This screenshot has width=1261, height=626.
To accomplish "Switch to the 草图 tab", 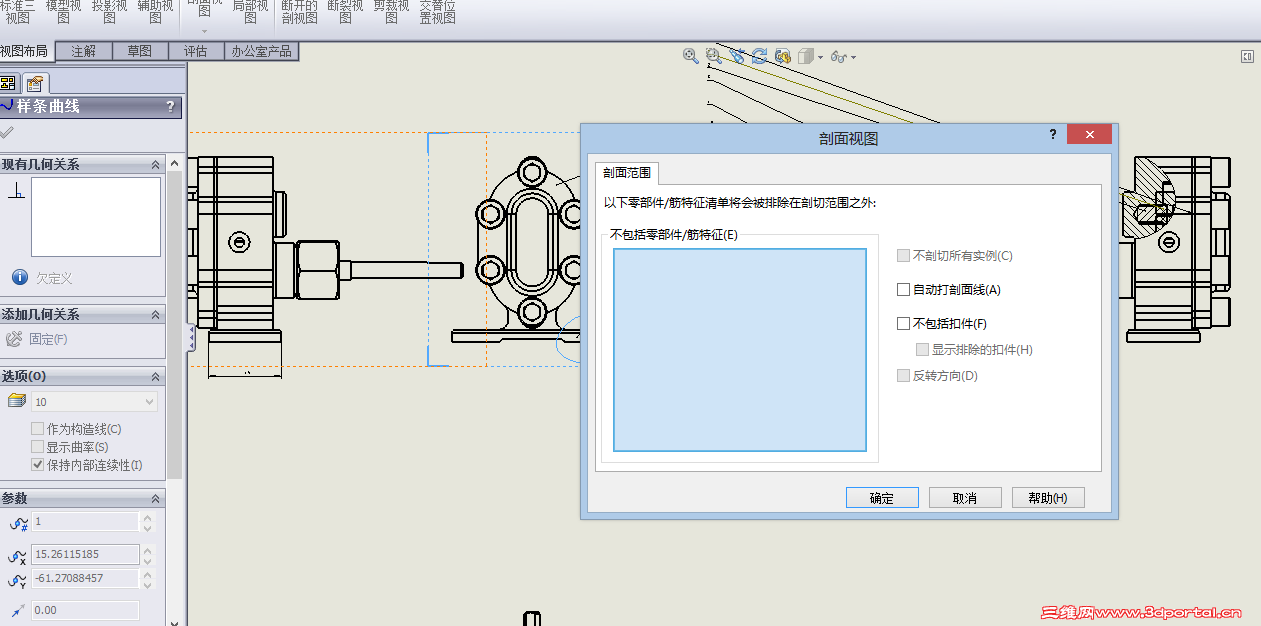I will [140, 51].
